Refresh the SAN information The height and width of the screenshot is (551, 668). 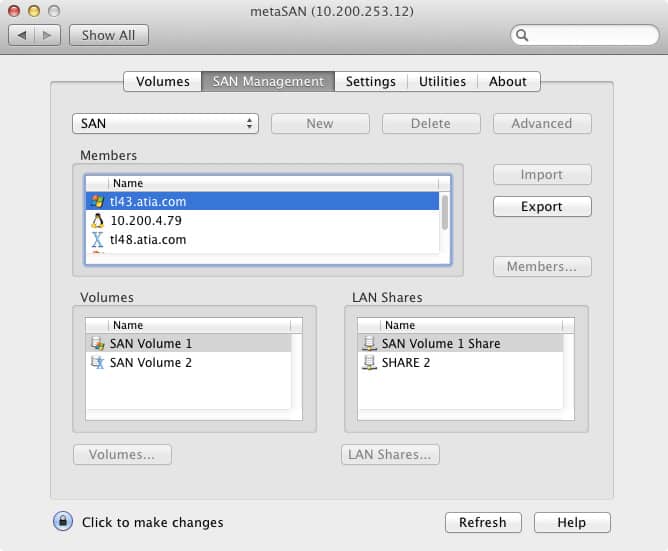(x=483, y=522)
